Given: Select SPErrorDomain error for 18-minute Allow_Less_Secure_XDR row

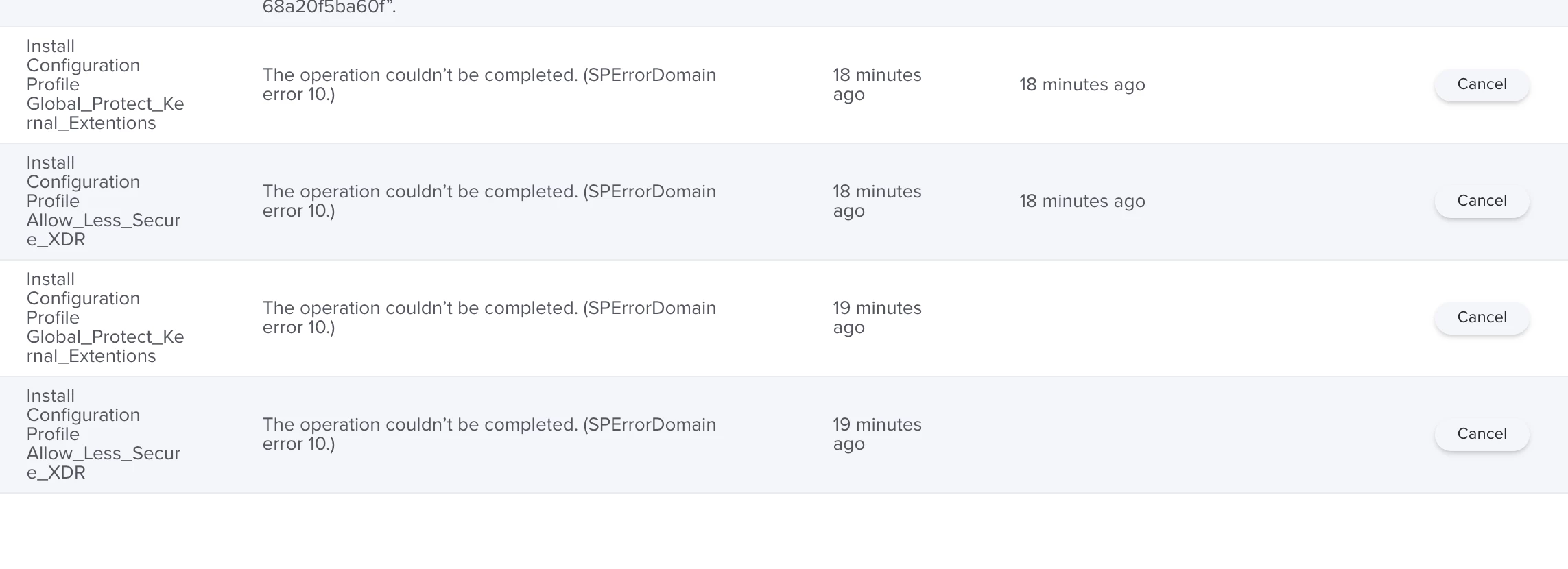Looking at the screenshot, I should click(489, 201).
